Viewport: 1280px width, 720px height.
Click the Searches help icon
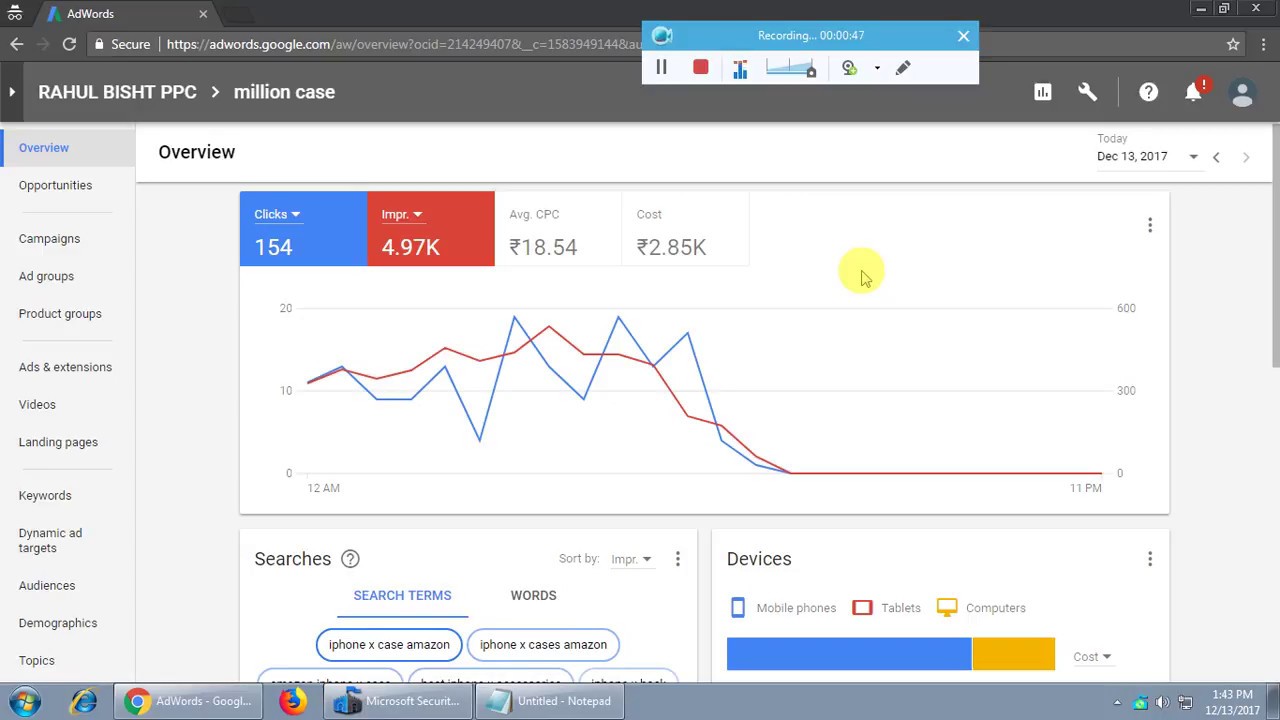[350, 559]
